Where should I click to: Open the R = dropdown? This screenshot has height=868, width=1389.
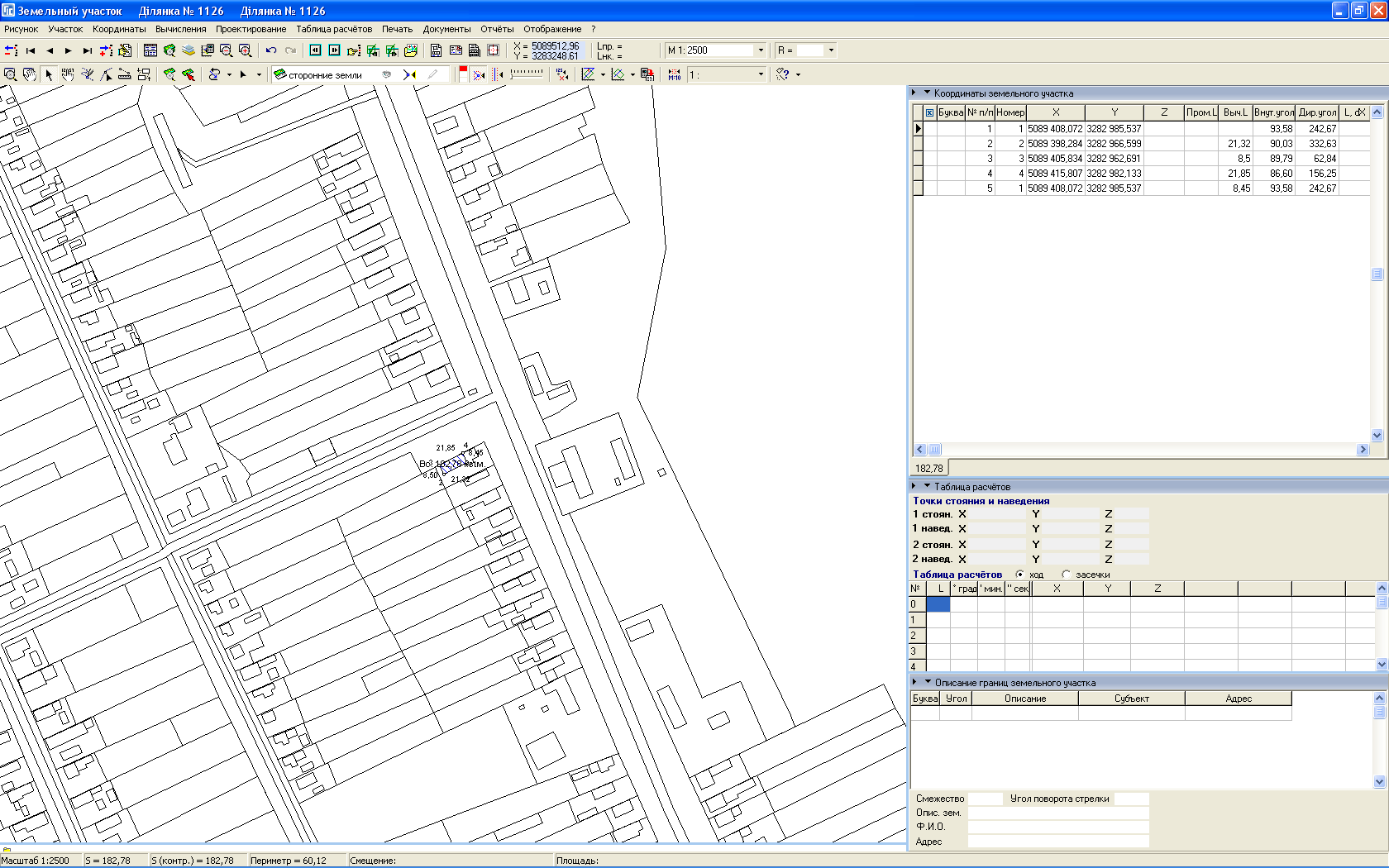(x=831, y=50)
